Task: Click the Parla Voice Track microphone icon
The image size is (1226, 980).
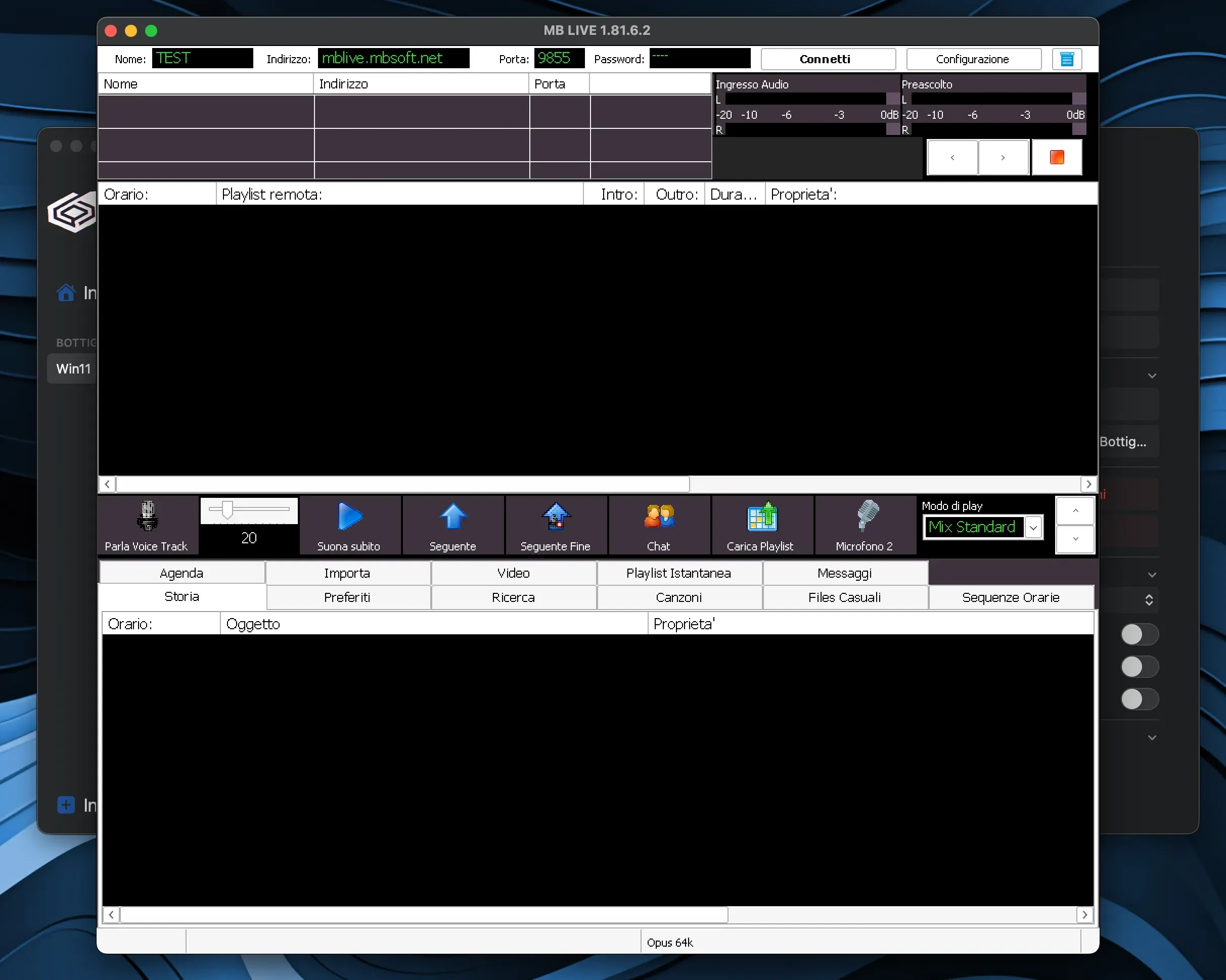Action: [147, 516]
